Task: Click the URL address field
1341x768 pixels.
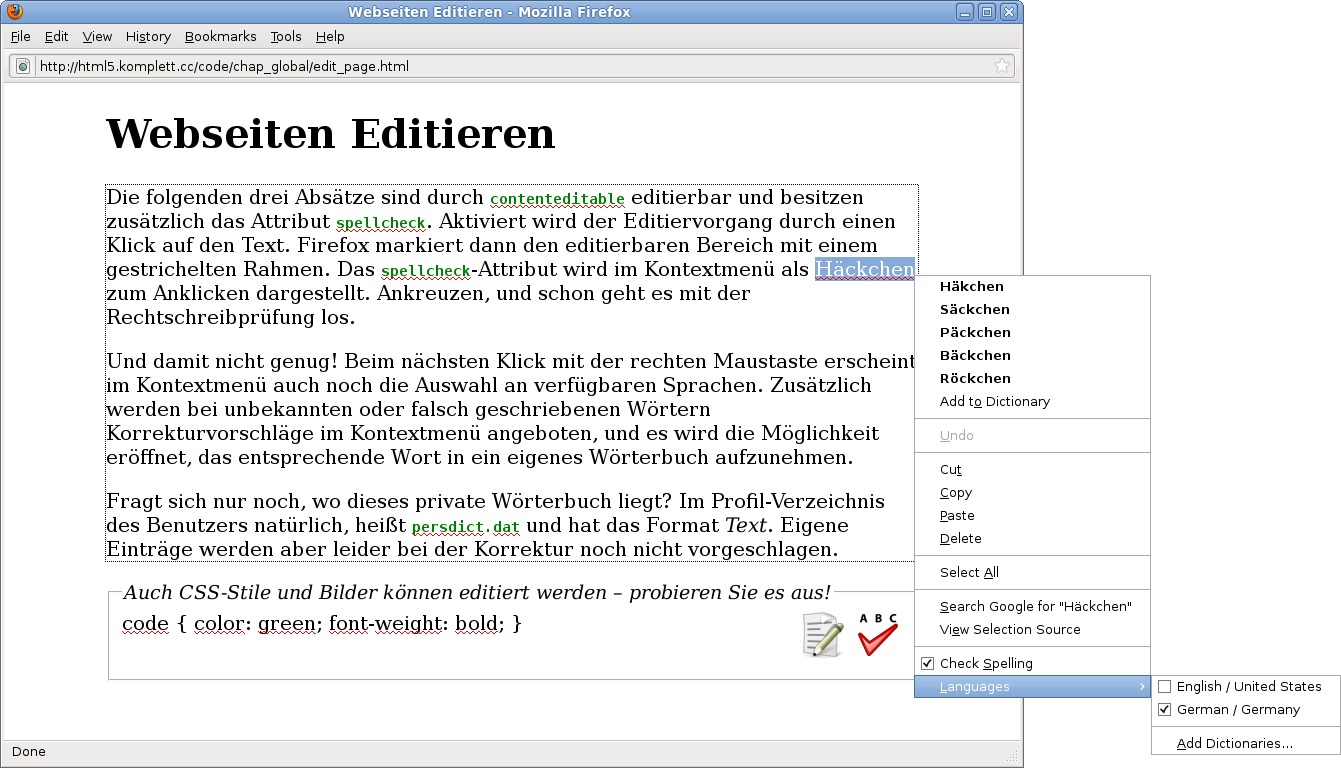Action: 500,66
